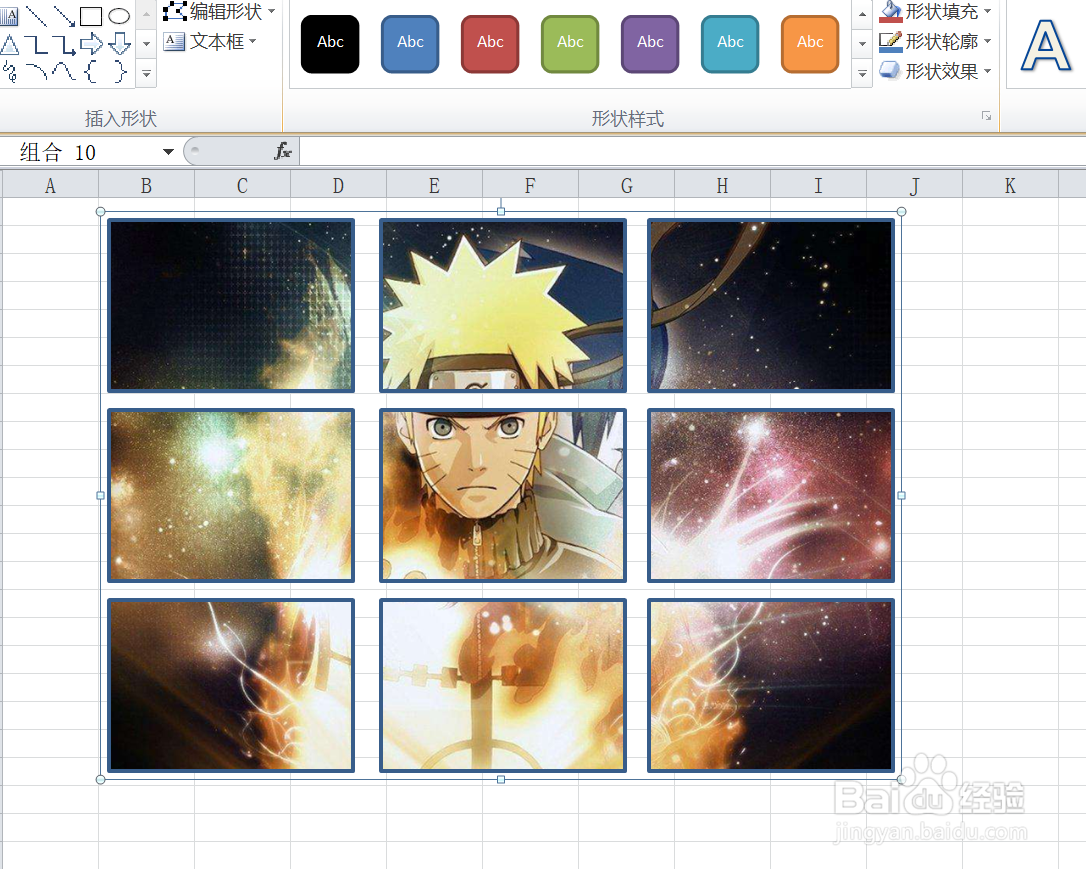Select column B header
The height and width of the screenshot is (869, 1086).
[146, 186]
